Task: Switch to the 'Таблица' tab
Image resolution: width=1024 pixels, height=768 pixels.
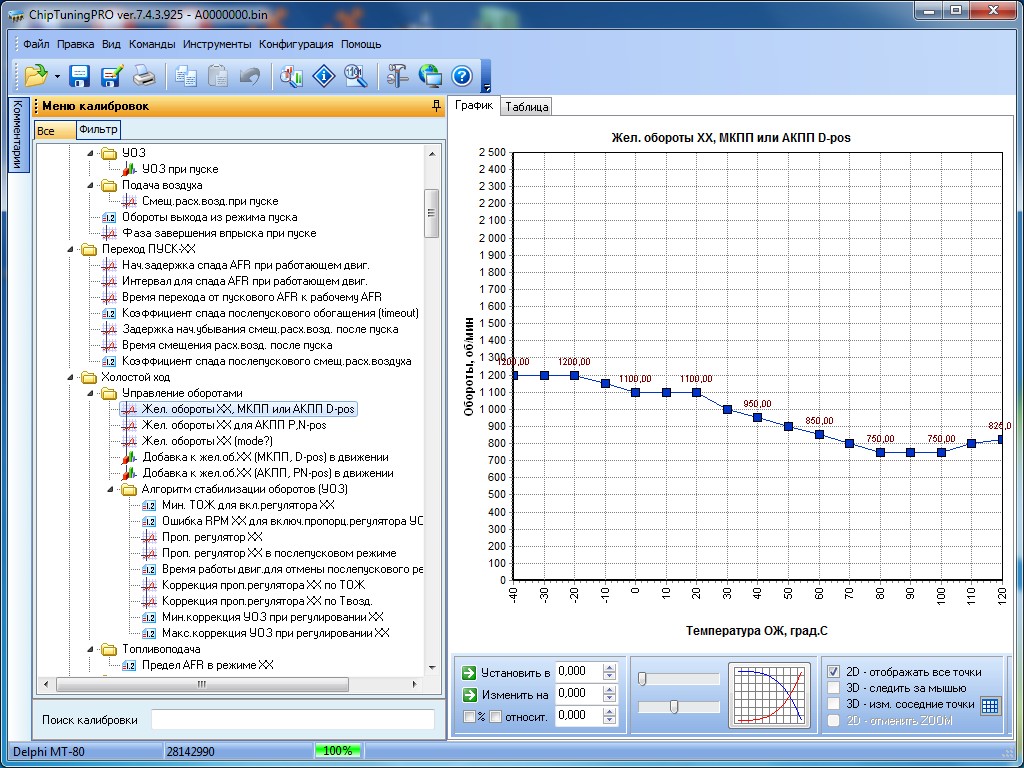Action: (526, 107)
